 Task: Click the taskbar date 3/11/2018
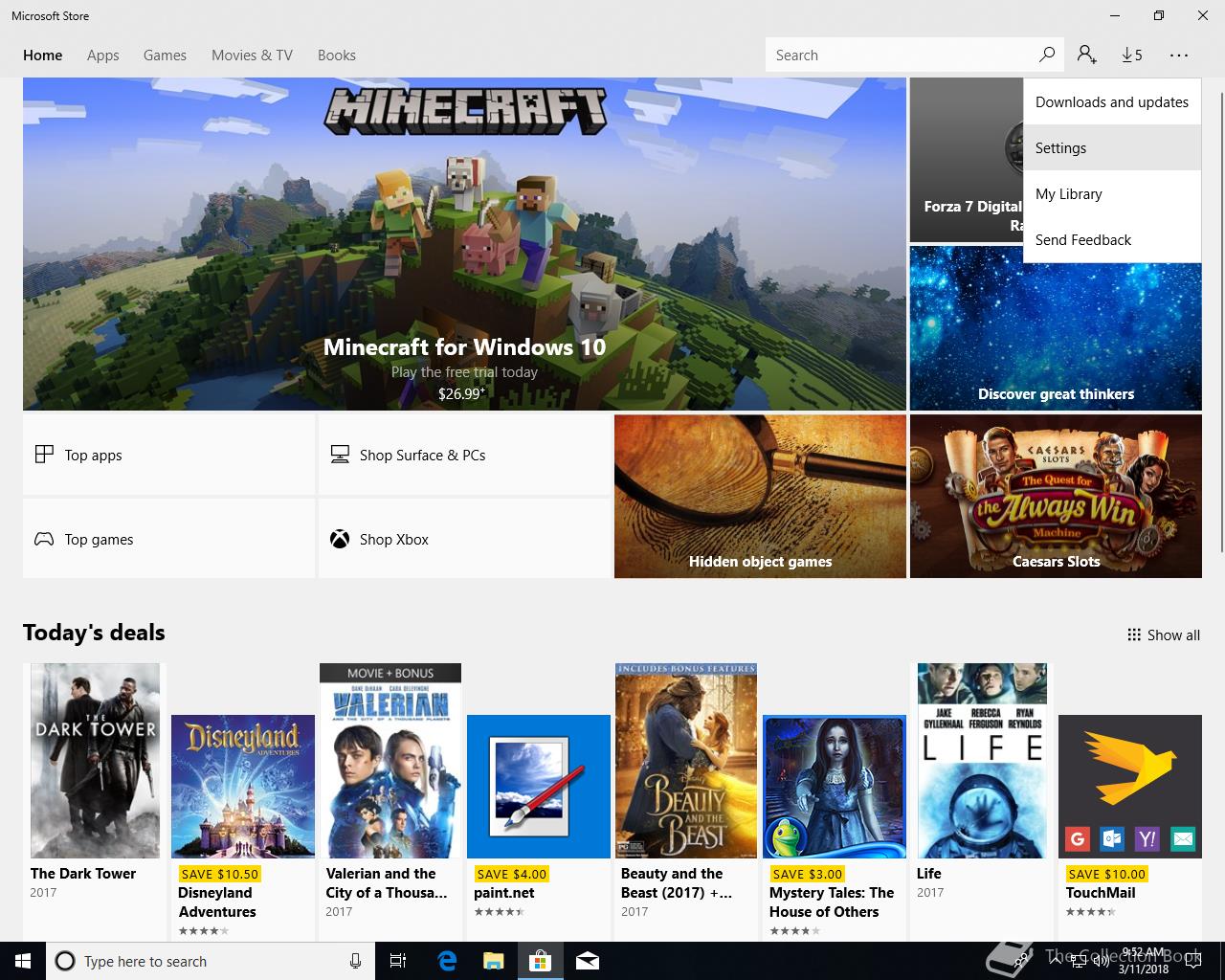pos(1144,969)
